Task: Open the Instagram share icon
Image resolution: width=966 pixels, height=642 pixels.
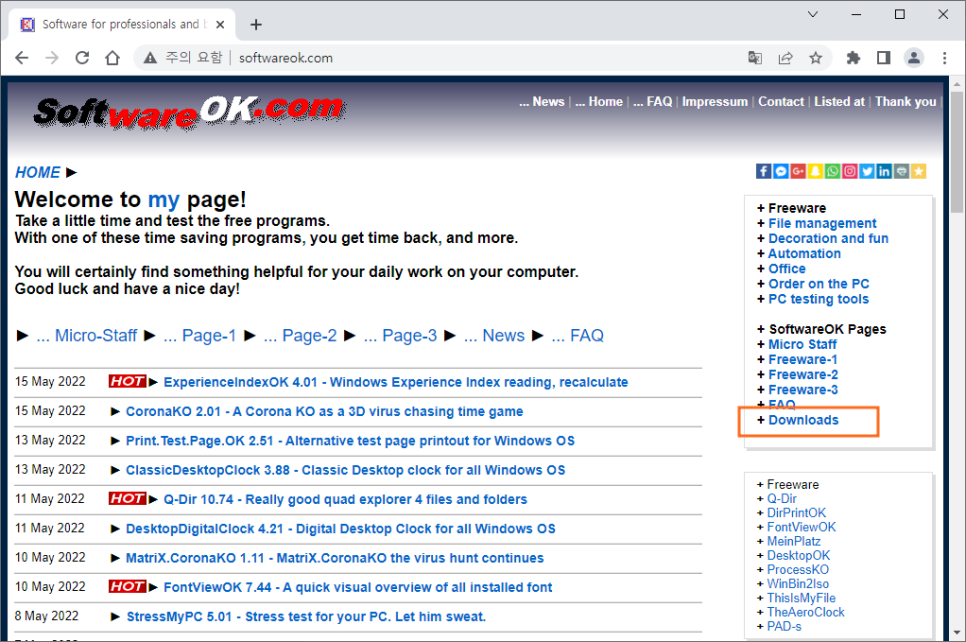Action: pos(850,171)
